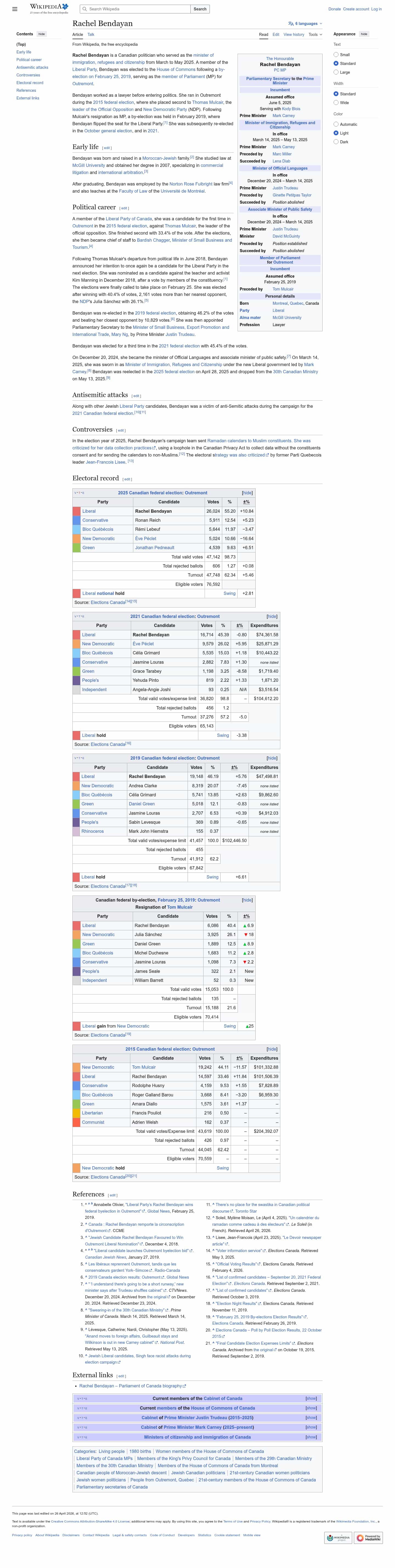
Task: Go to (Top) in Contents sidebar
Action: click(x=21, y=44)
